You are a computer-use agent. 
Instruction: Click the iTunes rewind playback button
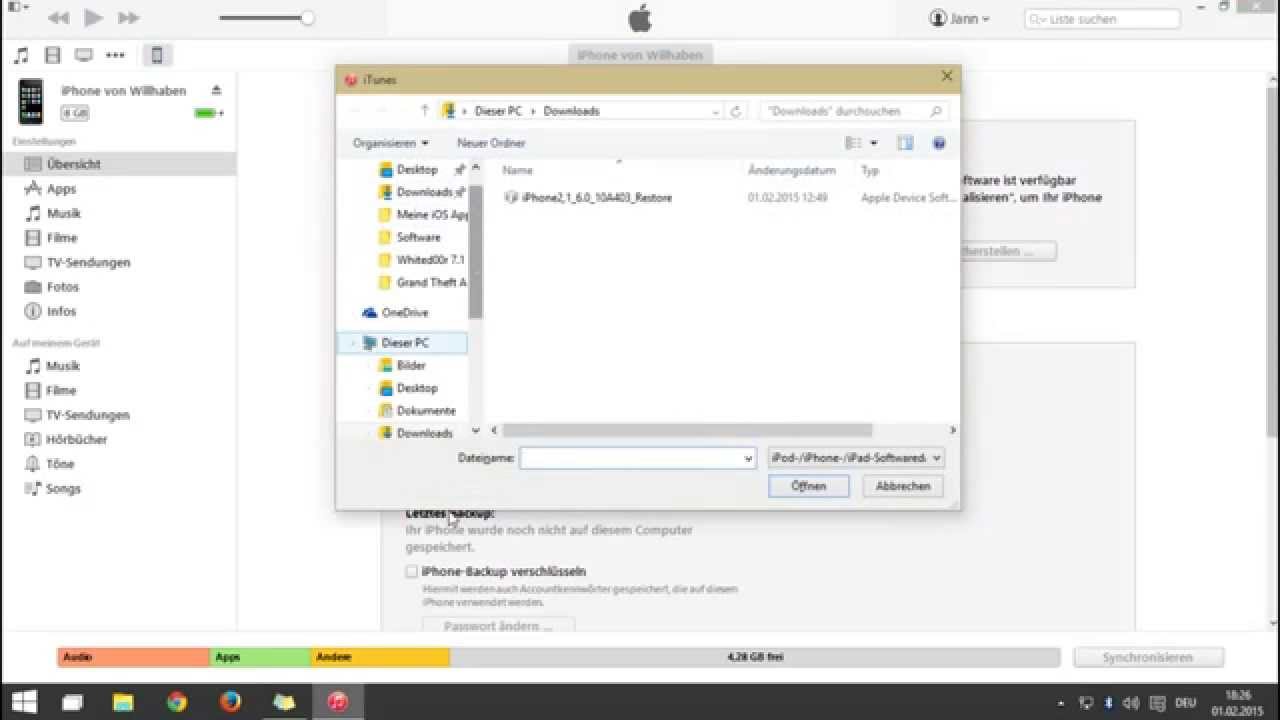pos(59,18)
